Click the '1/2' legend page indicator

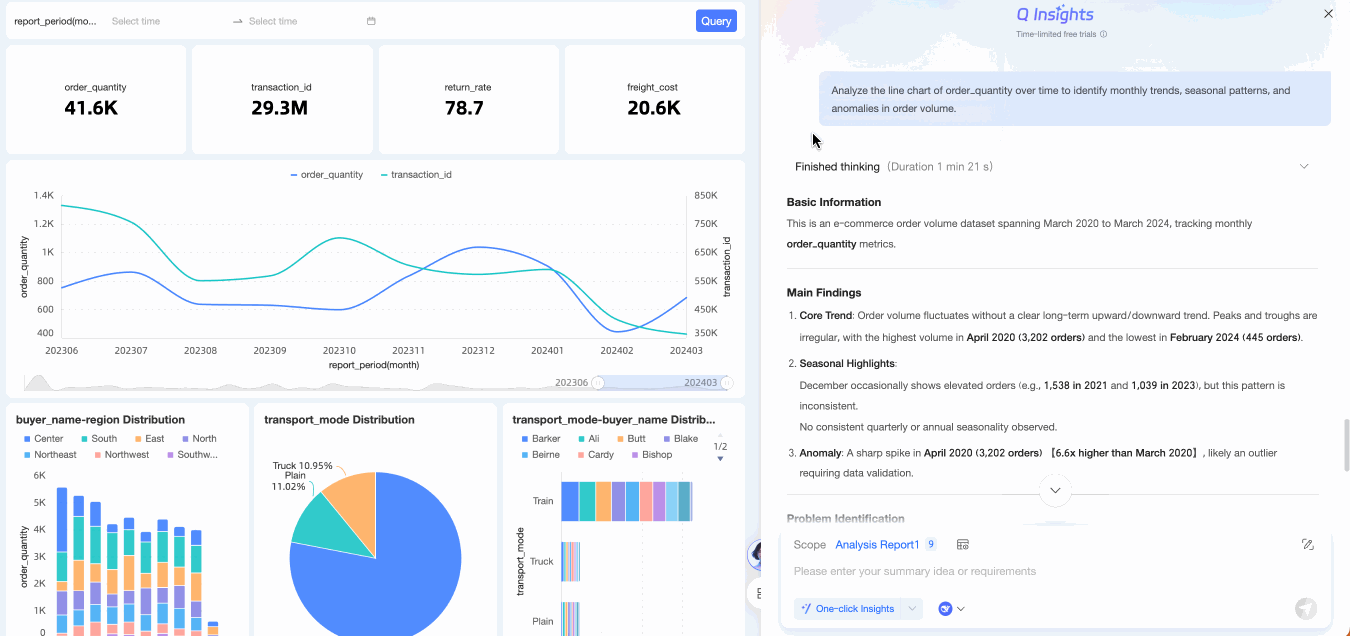[x=720, y=446]
